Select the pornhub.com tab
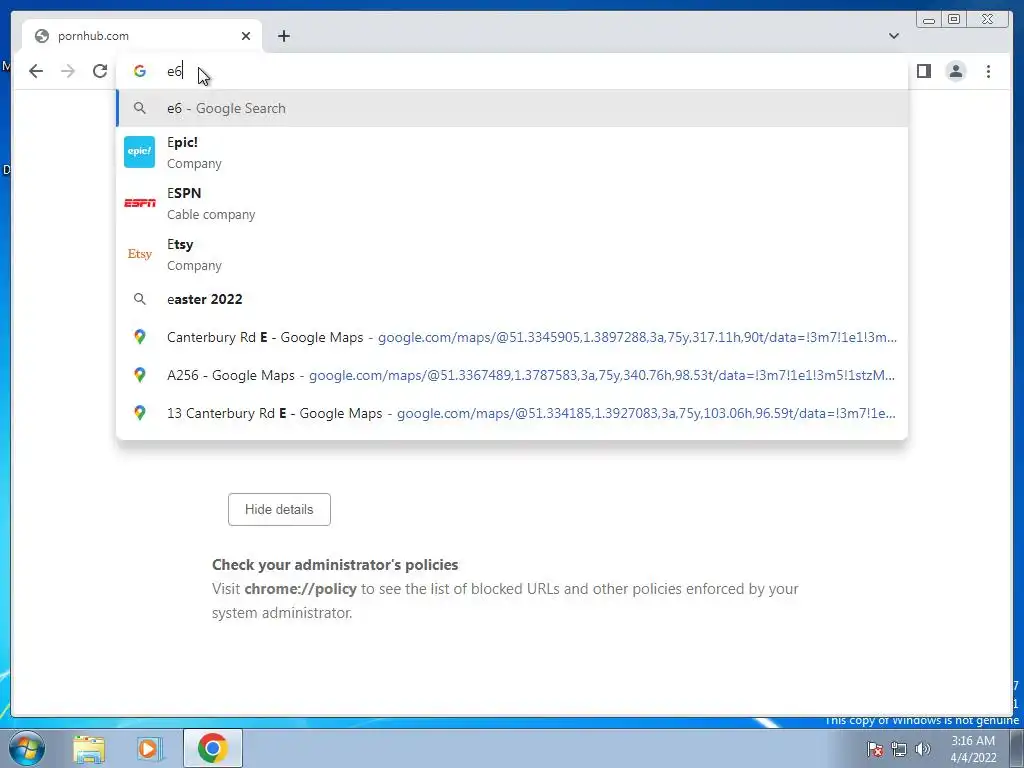The image size is (1024, 768). coord(142,36)
